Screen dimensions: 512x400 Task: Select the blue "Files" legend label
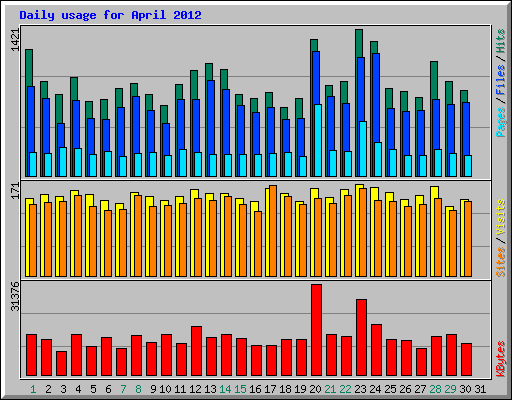(500, 80)
